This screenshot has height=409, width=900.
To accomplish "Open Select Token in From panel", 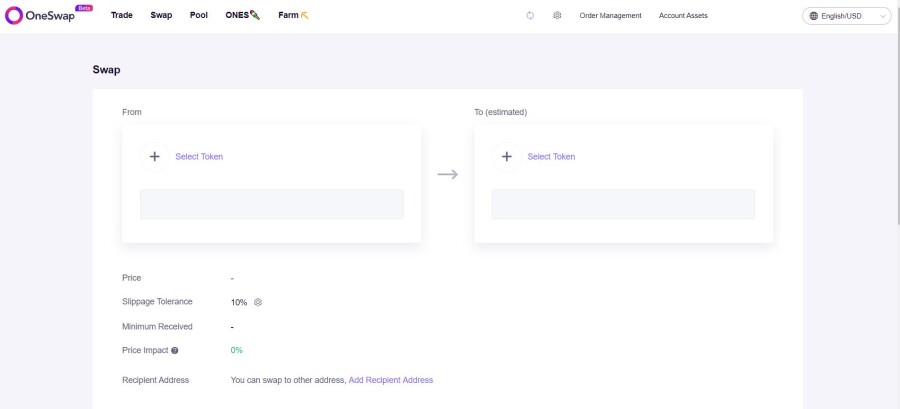I will tap(199, 157).
